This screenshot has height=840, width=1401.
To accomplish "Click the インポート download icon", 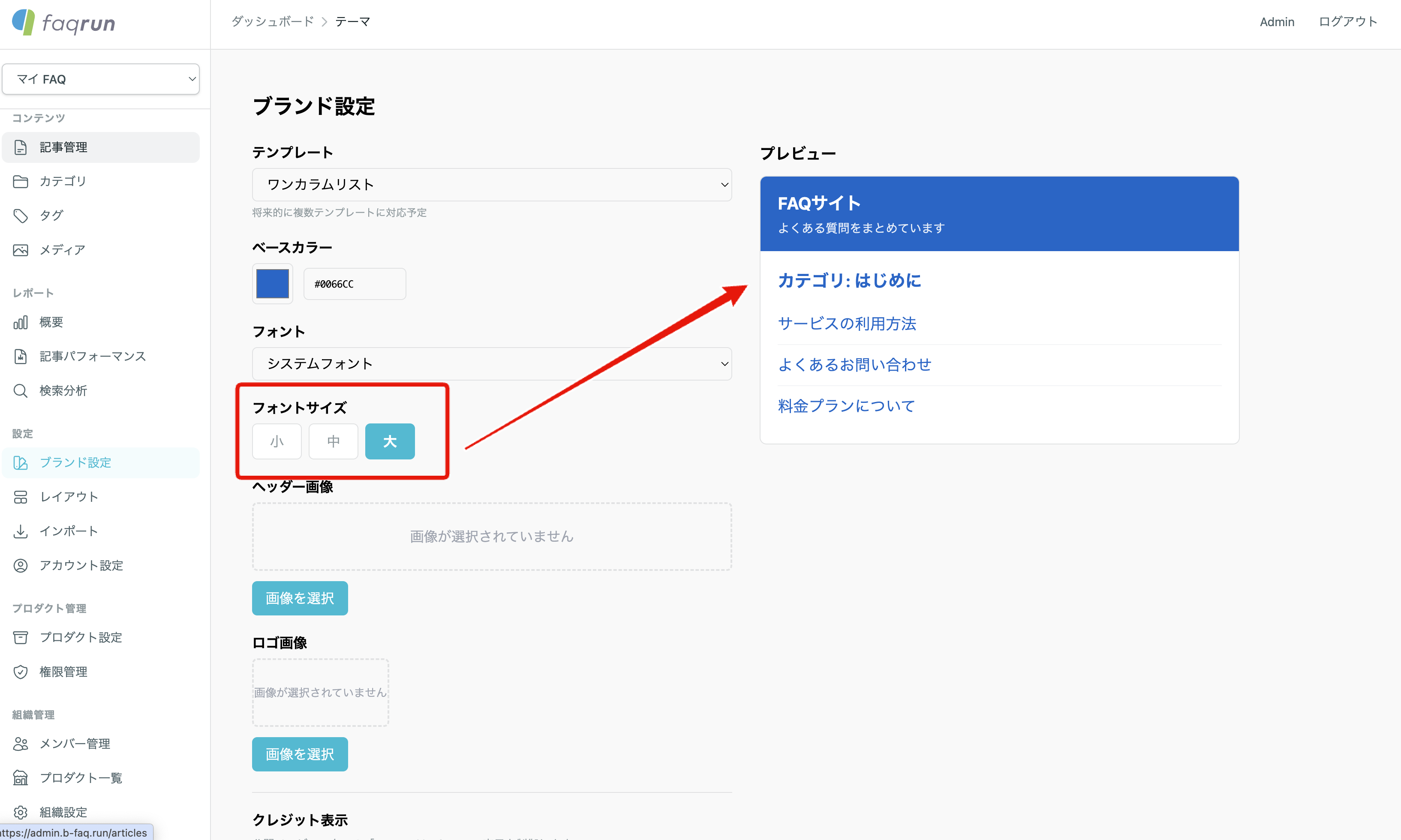I will click(x=21, y=531).
